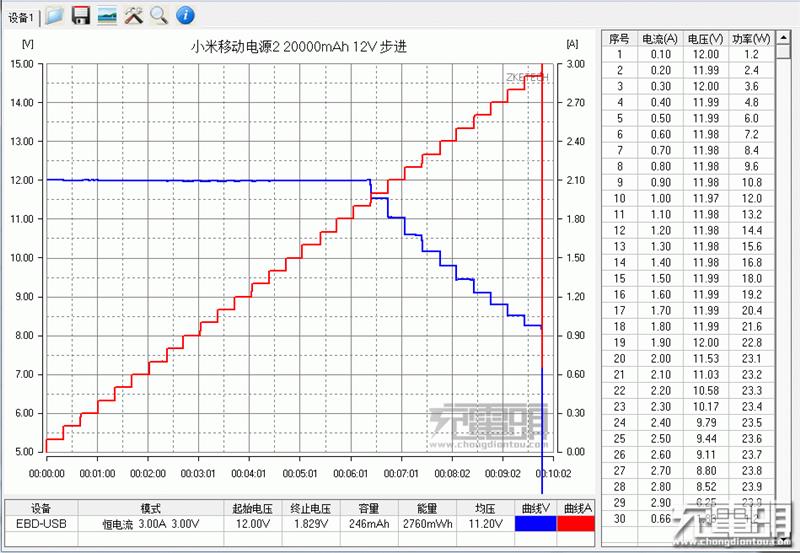Screen dimensions: 800x553
Task: Click the 曲线A header label
Action: point(577,508)
